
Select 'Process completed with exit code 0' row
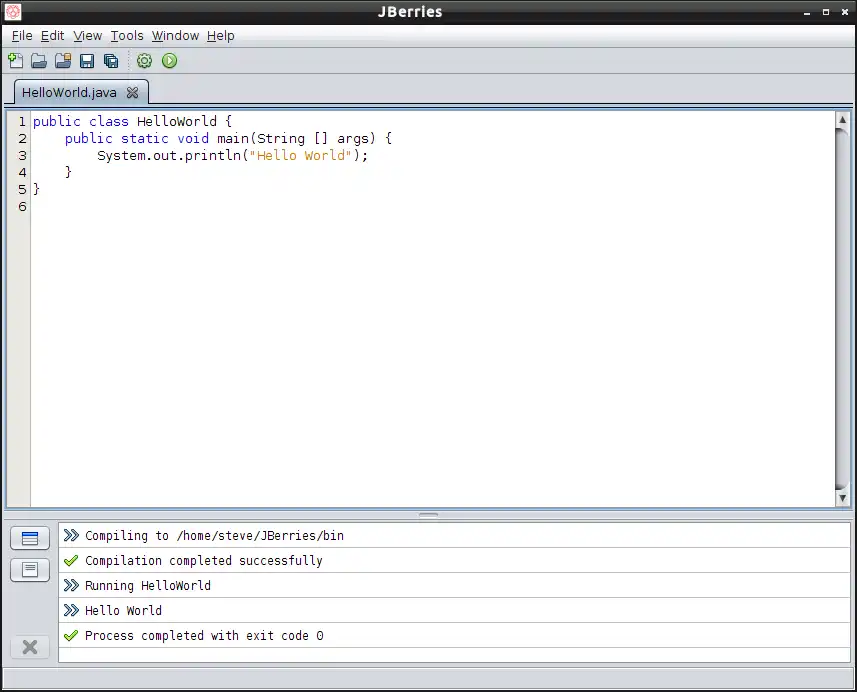tap(454, 636)
